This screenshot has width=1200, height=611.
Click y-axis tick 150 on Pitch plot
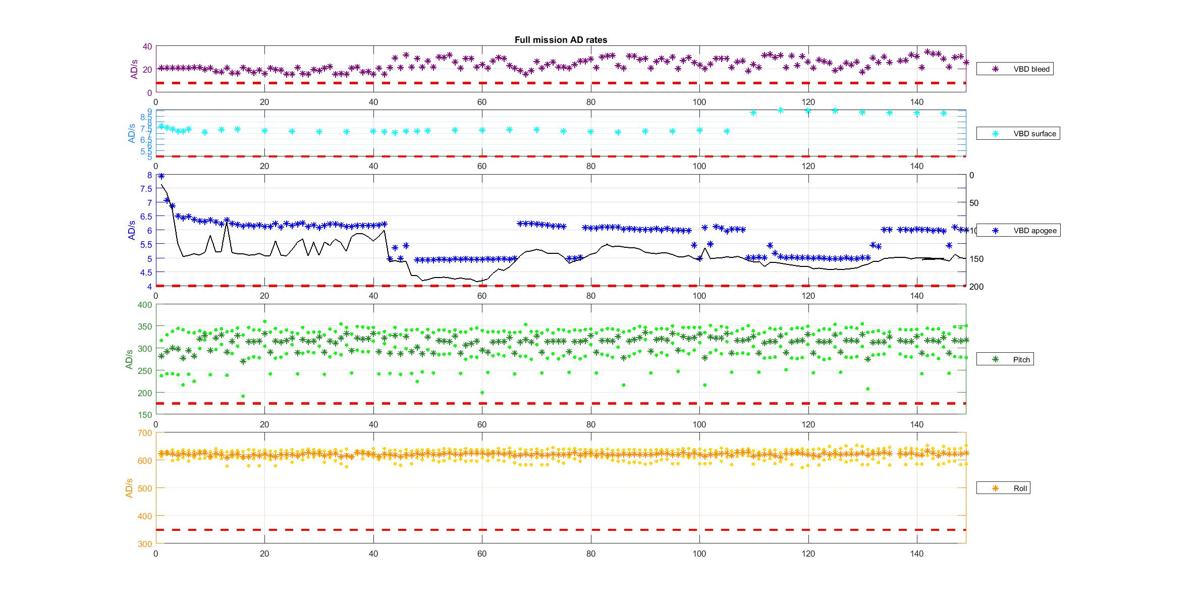(145, 414)
